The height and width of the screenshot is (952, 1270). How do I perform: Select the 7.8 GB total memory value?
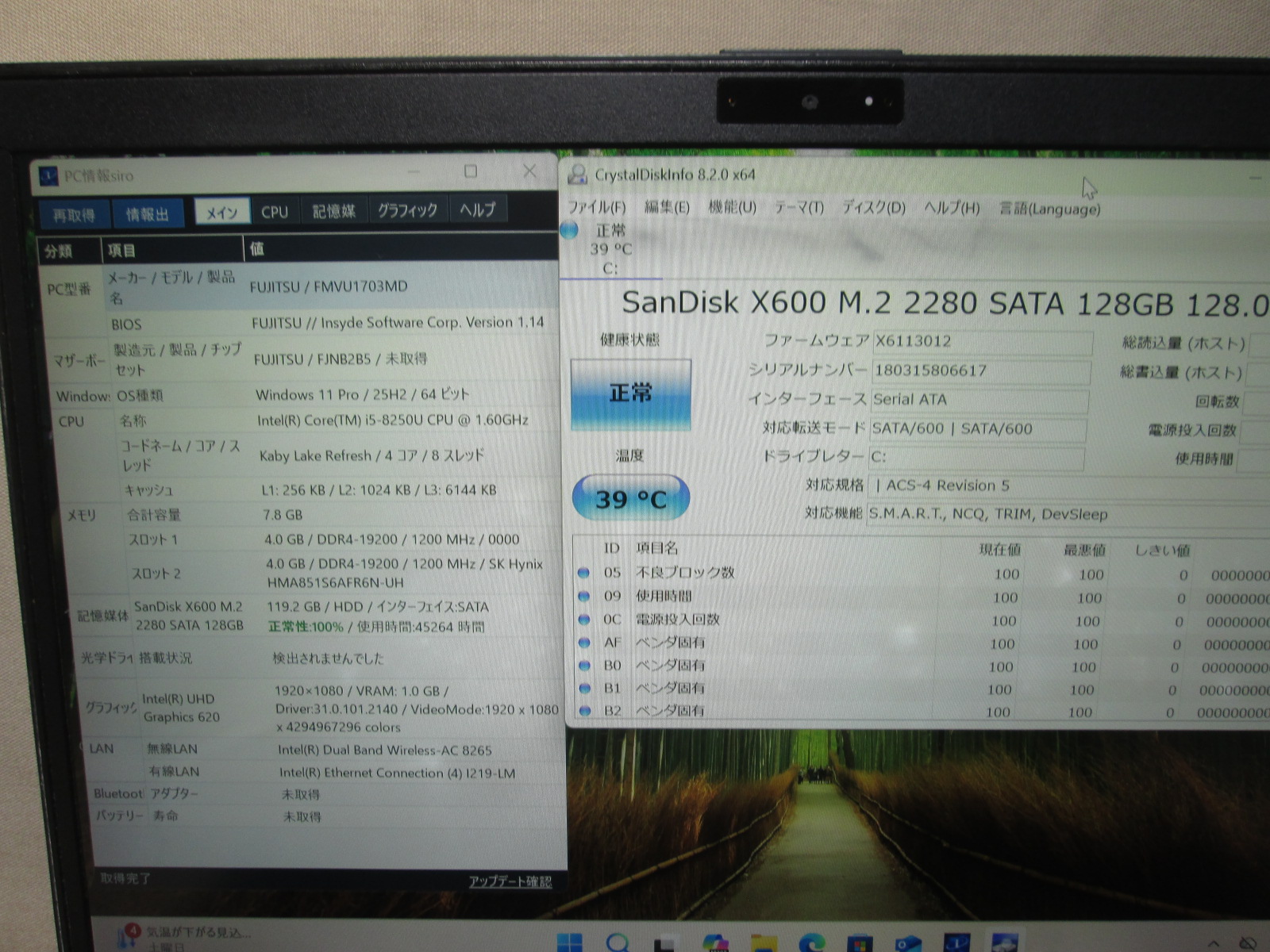click(x=283, y=514)
